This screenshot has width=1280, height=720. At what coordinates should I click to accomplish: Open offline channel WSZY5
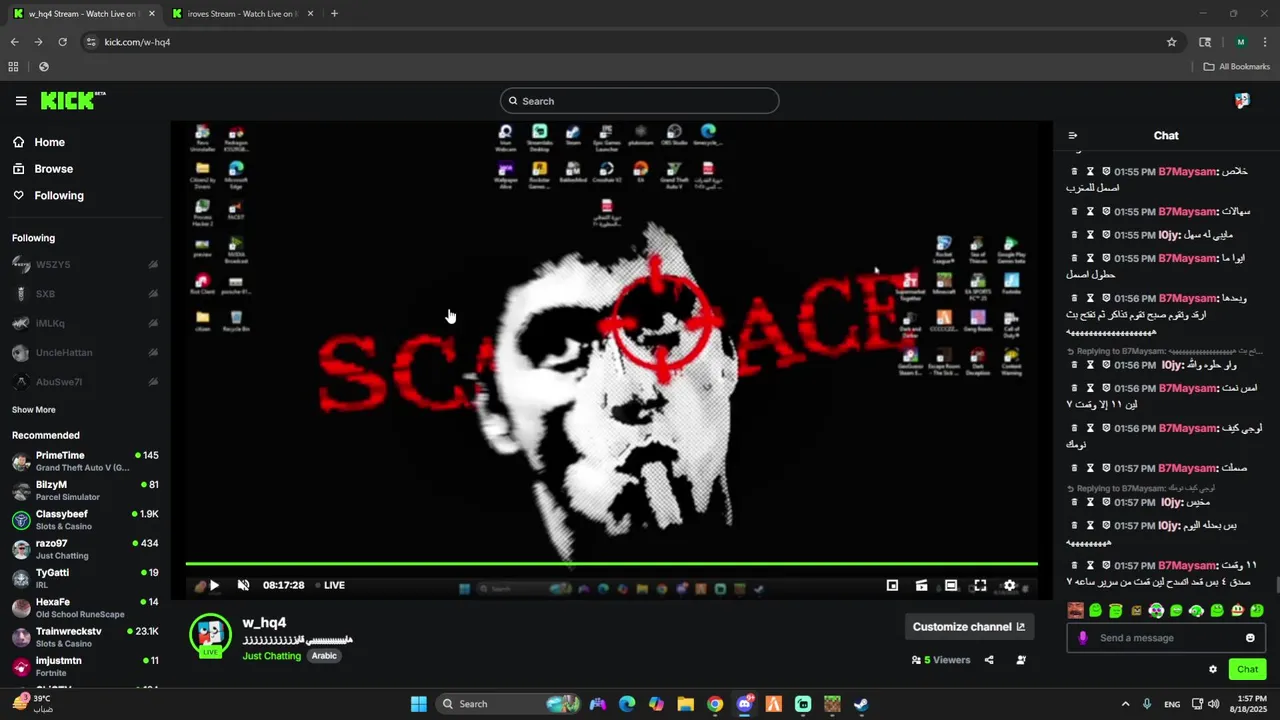[85, 265]
